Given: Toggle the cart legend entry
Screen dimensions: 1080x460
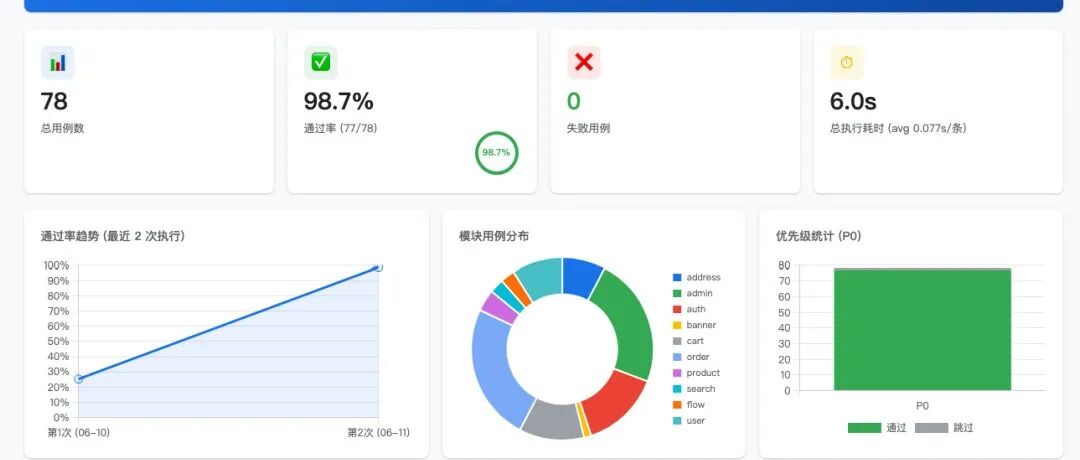Looking at the screenshot, I should pyautogui.click(x=688, y=341).
